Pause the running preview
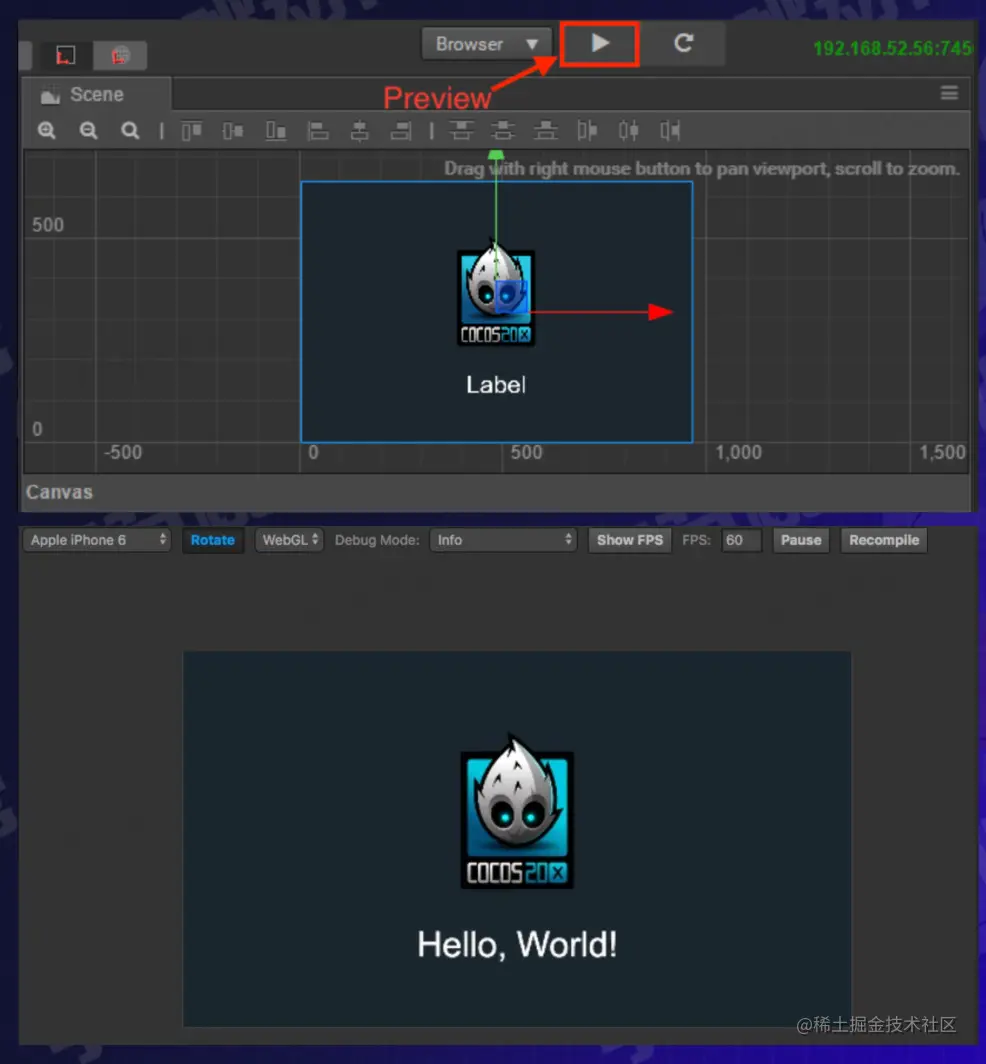The height and width of the screenshot is (1064, 986). point(800,540)
